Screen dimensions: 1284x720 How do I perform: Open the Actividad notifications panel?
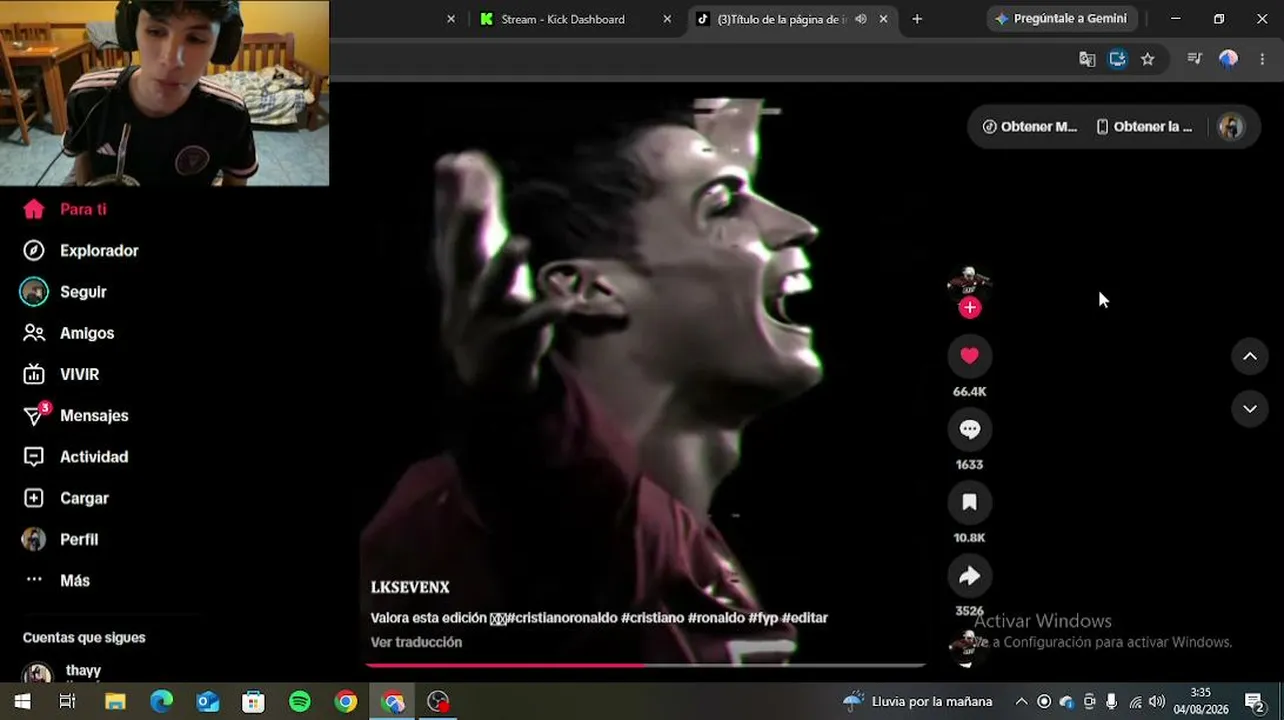point(76,457)
